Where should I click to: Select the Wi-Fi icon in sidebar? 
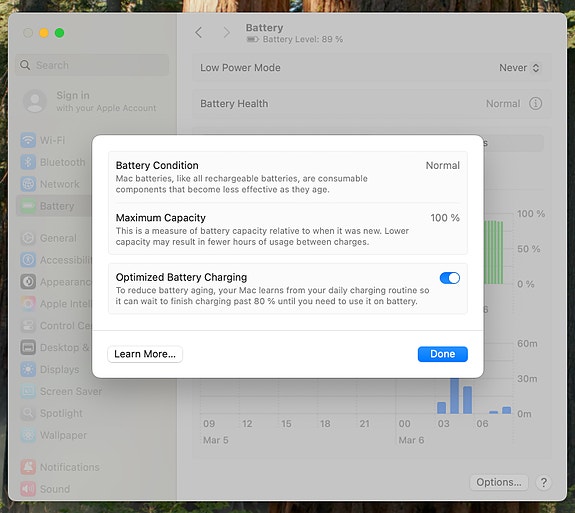pos(28,140)
